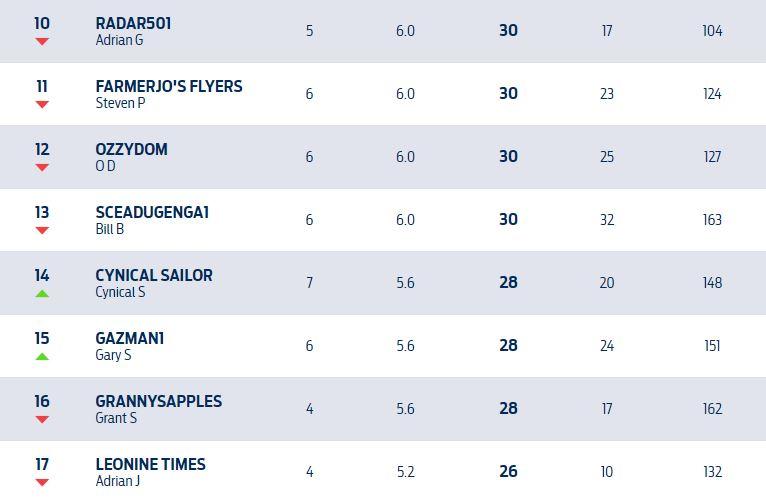Image resolution: width=766 pixels, height=503 pixels.
Task: Select the OZZYDOM team name
Action: point(131,149)
